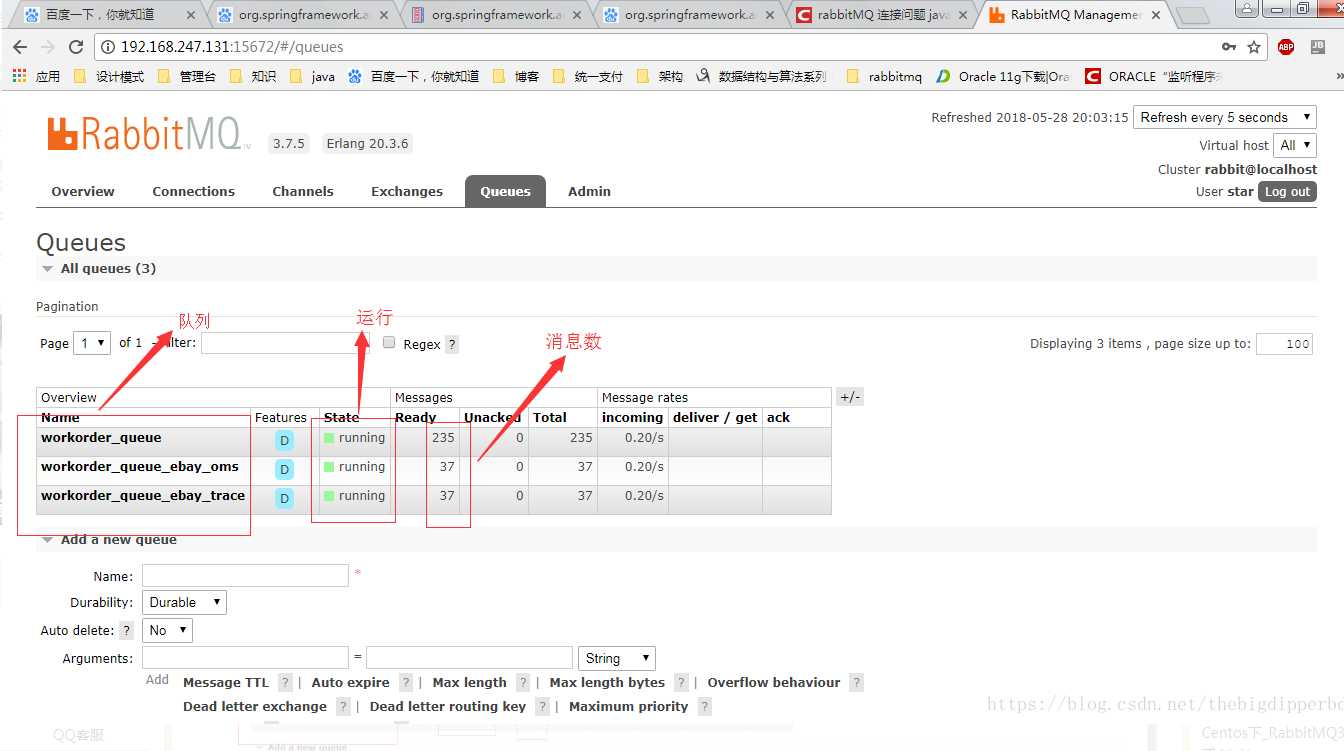Open the workorder_queue_ebay_oms link
This screenshot has height=751, width=1344.
pyautogui.click(x=140, y=467)
